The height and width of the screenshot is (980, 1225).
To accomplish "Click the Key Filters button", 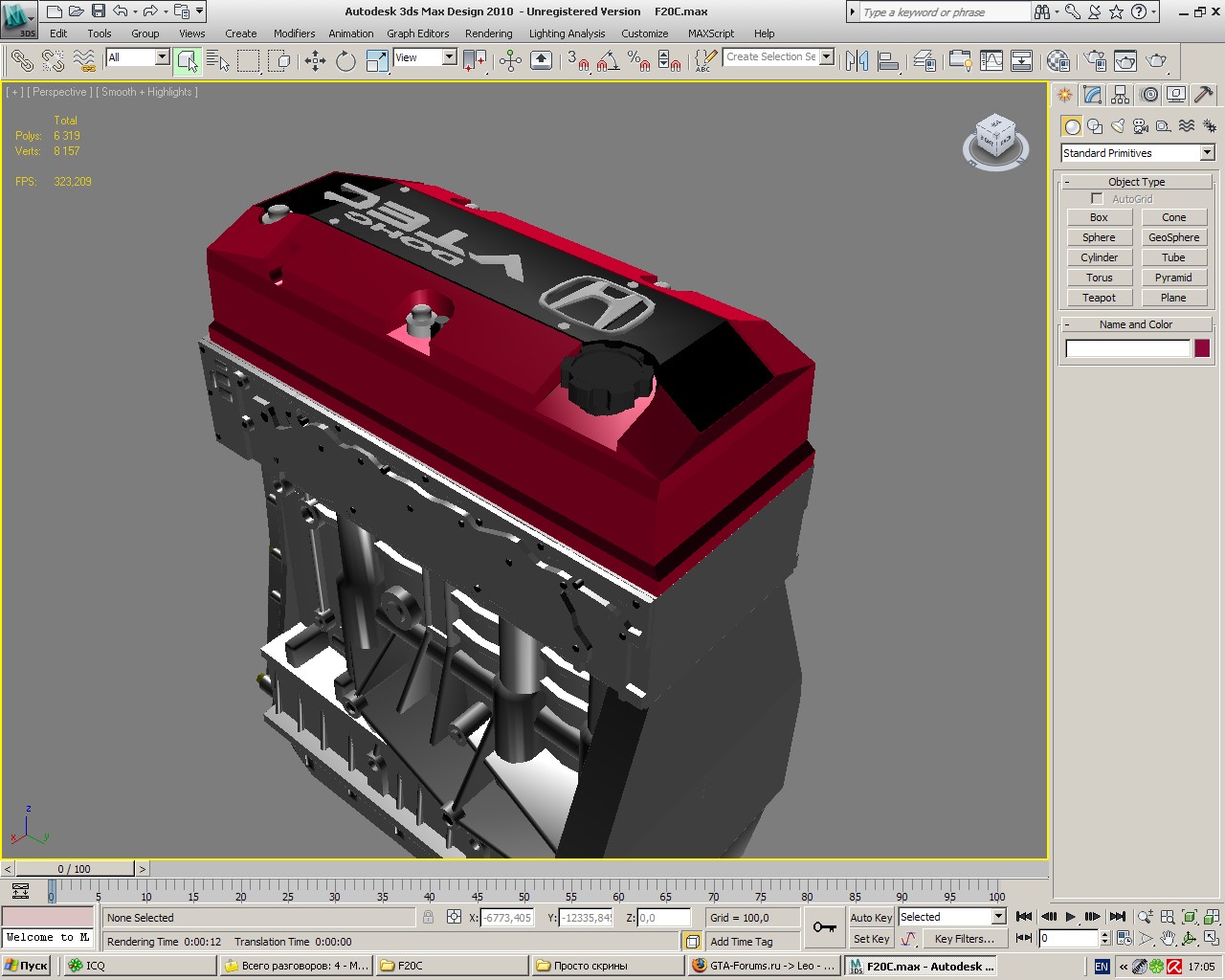I will [x=964, y=939].
